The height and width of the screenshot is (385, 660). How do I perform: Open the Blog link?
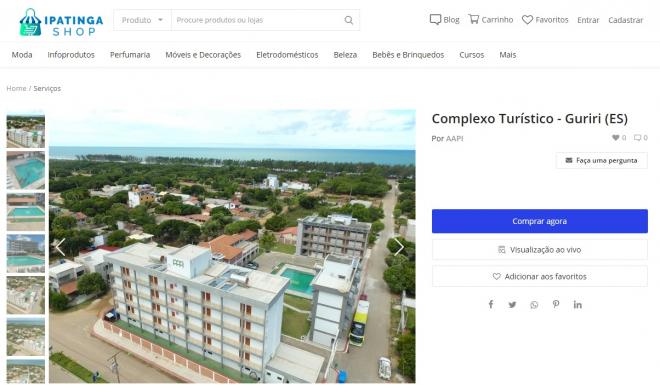coord(444,20)
